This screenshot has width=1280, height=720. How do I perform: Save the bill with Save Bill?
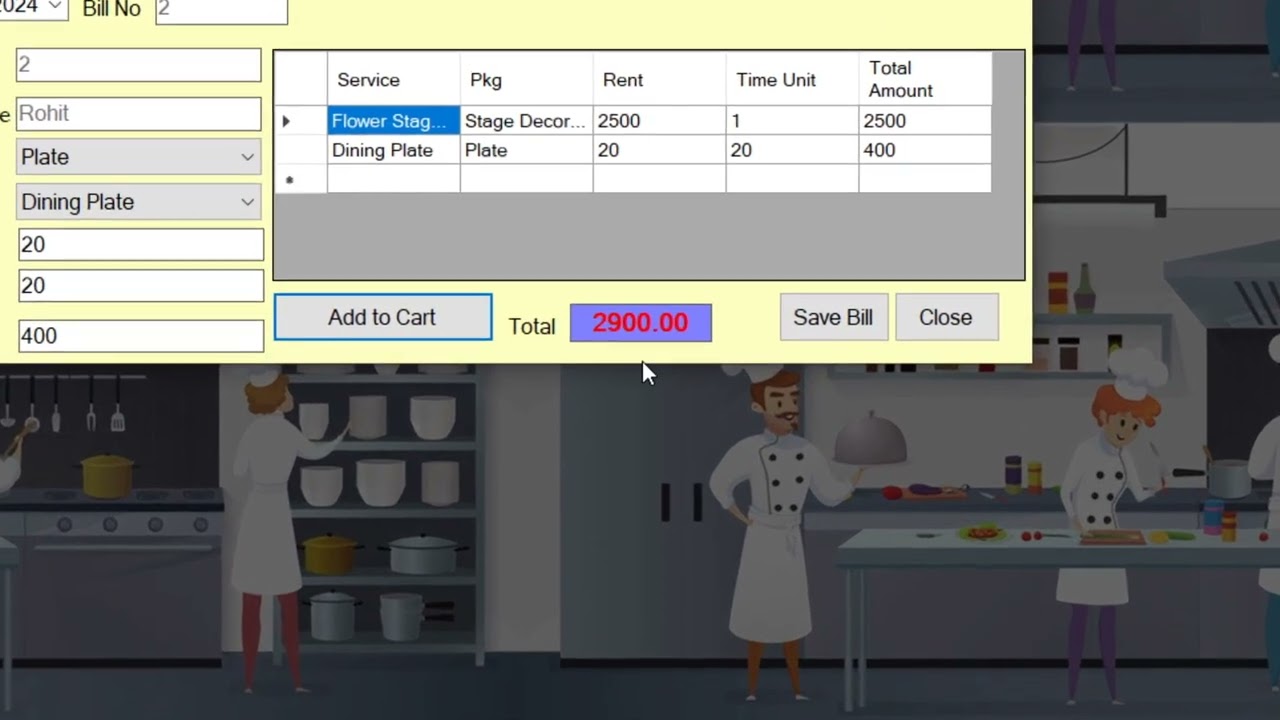point(833,317)
